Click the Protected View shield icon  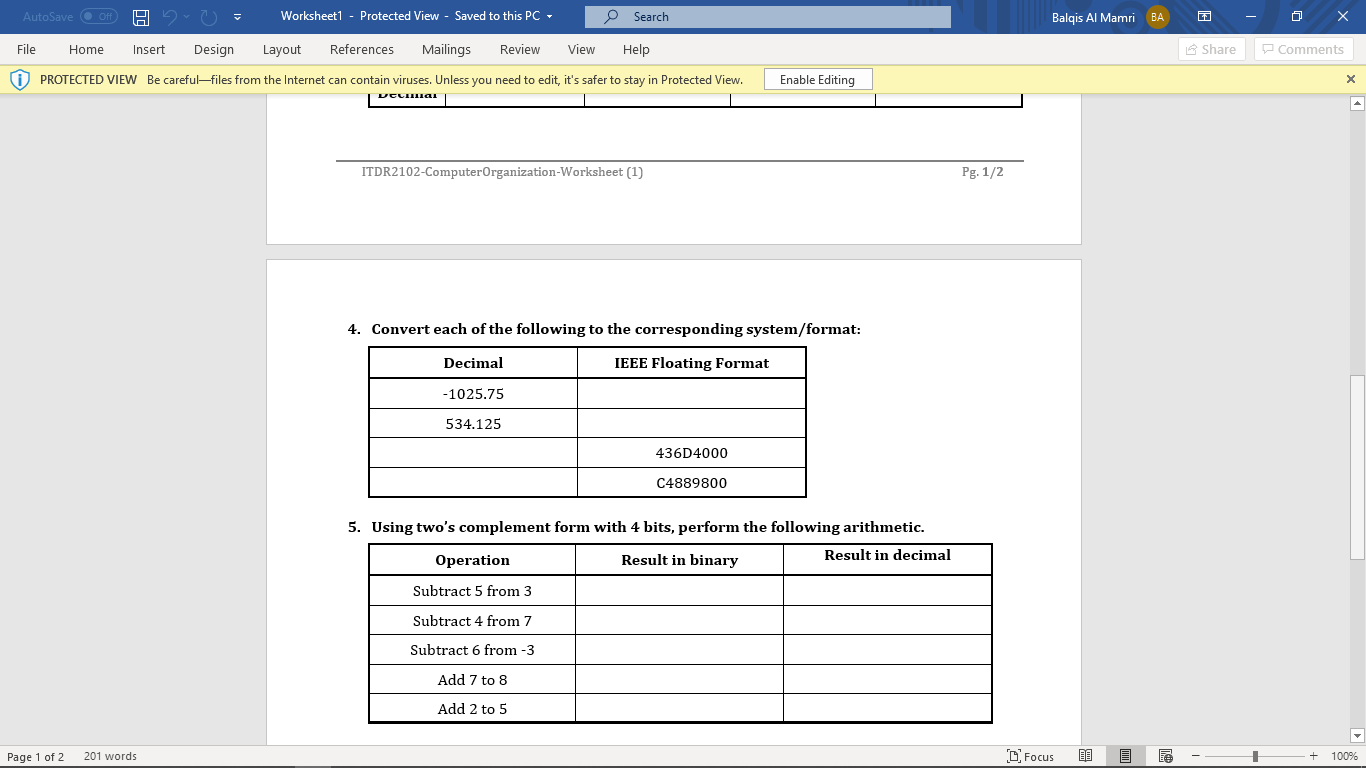click(19, 79)
